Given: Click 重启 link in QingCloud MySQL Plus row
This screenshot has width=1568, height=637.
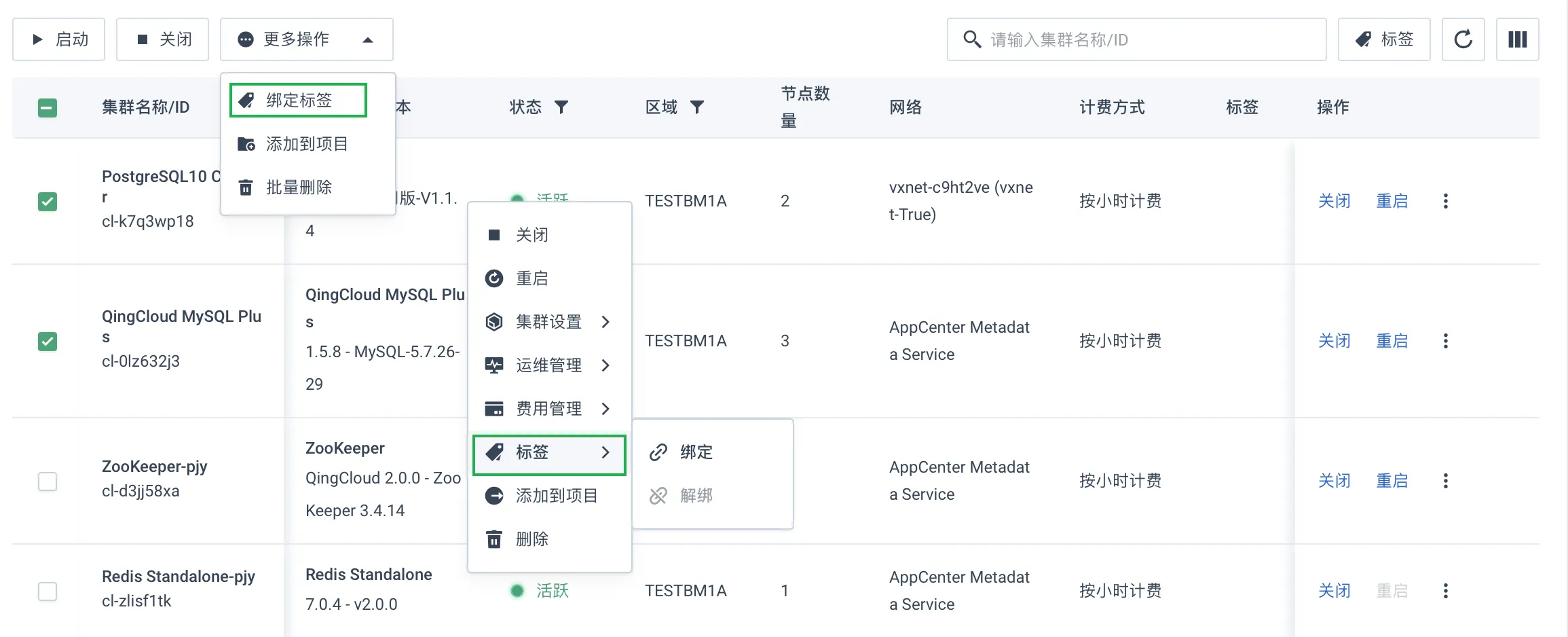Looking at the screenshot, I should click(x=1392, y=341).
